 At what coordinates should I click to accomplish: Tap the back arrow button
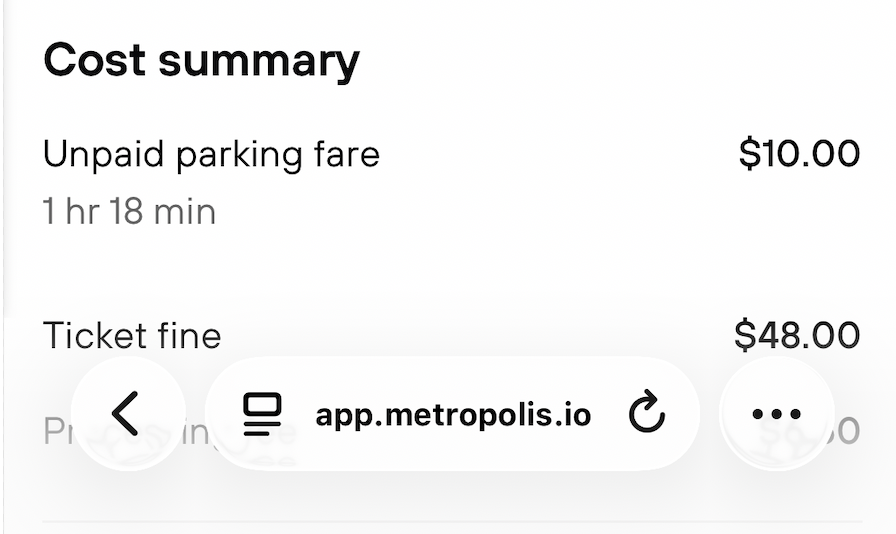[126, 413]
